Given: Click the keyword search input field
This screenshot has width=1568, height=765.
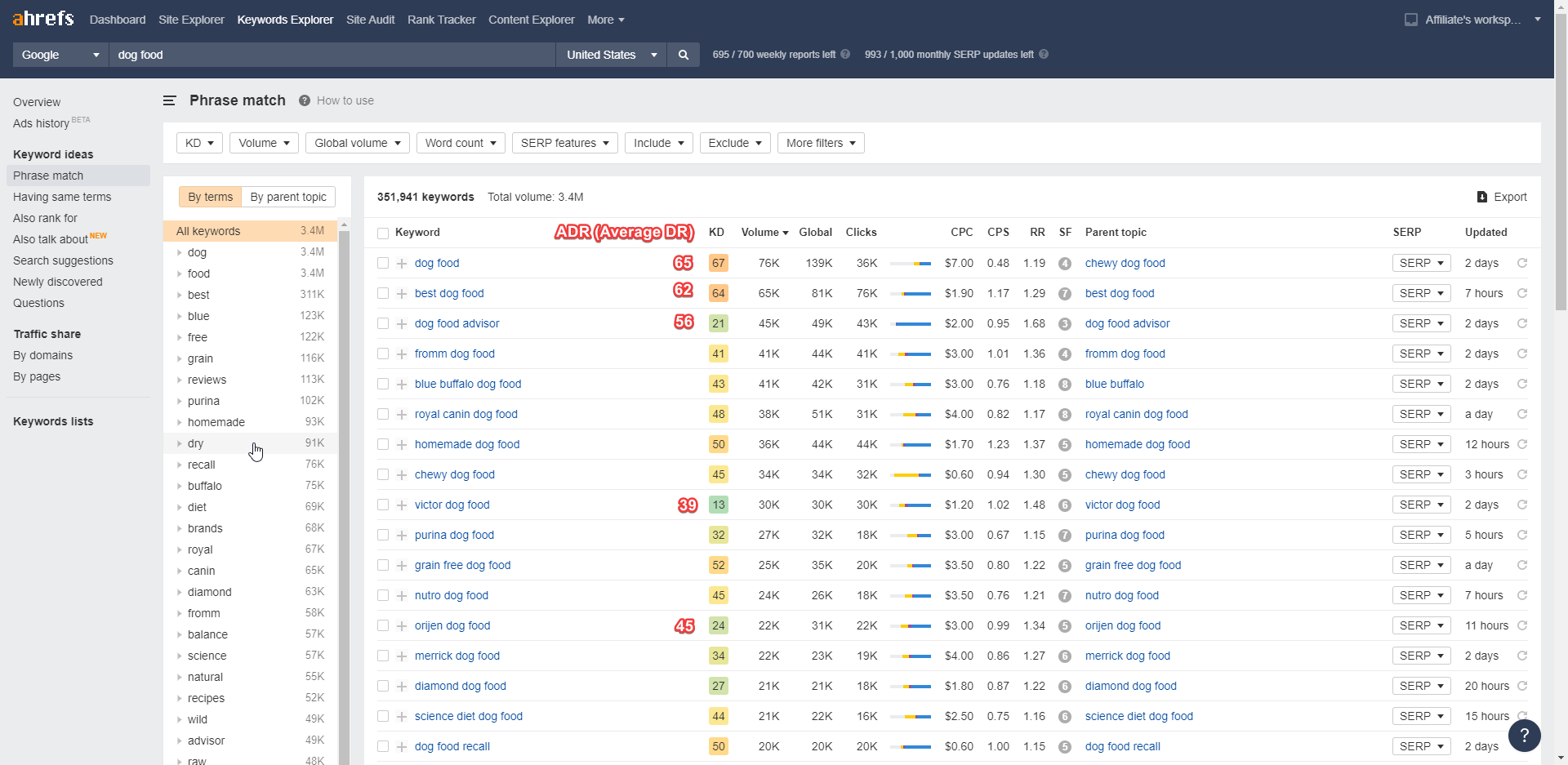Looking at the screenshot, I should (x=332, y=55).
